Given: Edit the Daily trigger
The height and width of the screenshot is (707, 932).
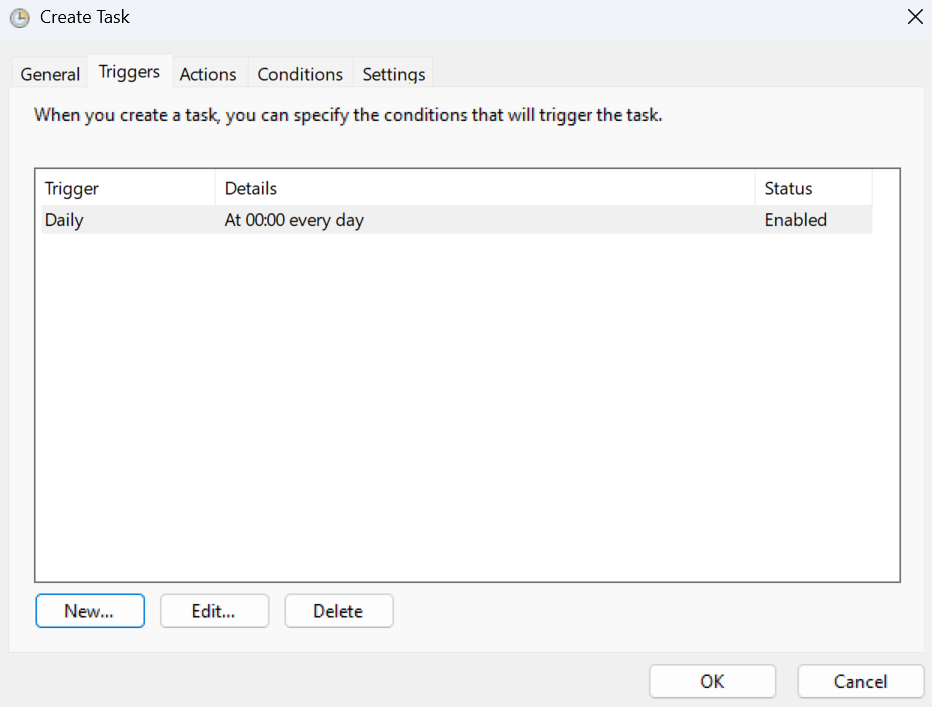Looking at the screenshot, I should 214,610.
